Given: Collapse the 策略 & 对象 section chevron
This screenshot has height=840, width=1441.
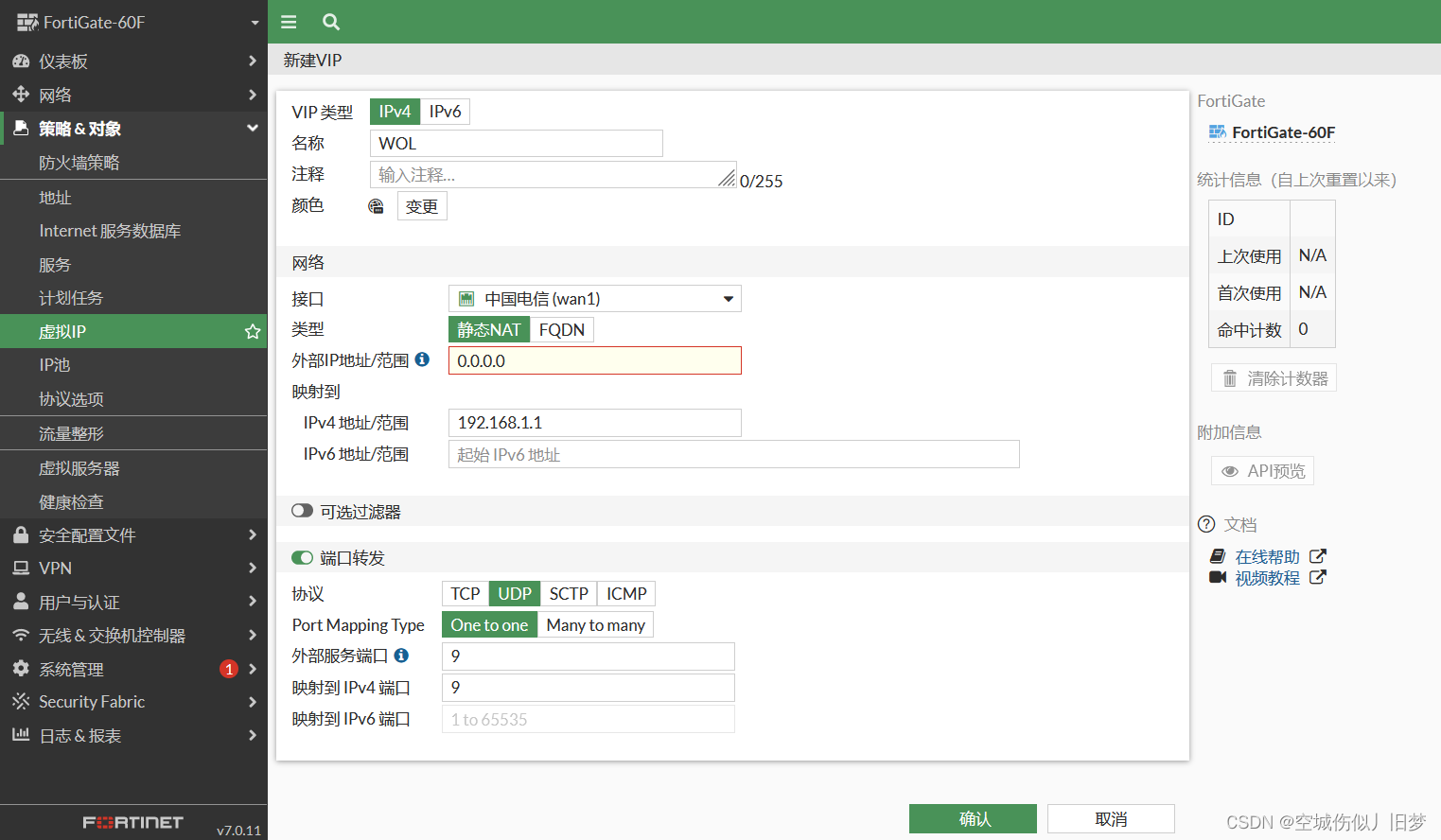Looking at the screenshot, I should (252, 128).
